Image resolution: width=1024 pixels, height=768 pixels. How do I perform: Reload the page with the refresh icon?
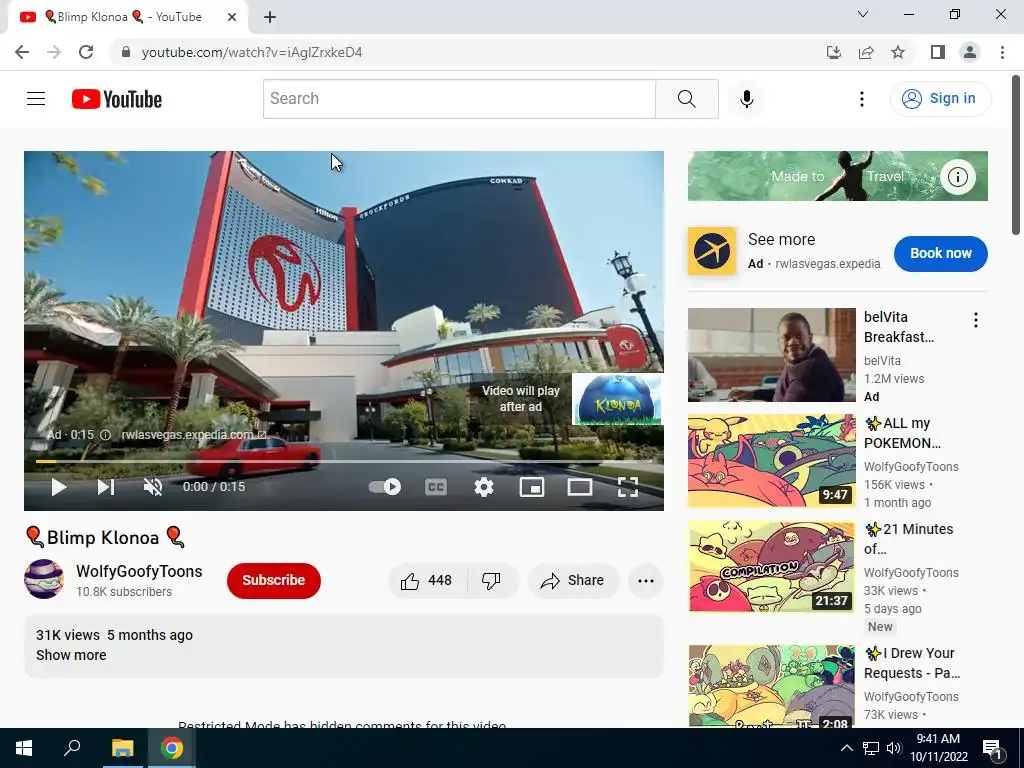point(86,52)
